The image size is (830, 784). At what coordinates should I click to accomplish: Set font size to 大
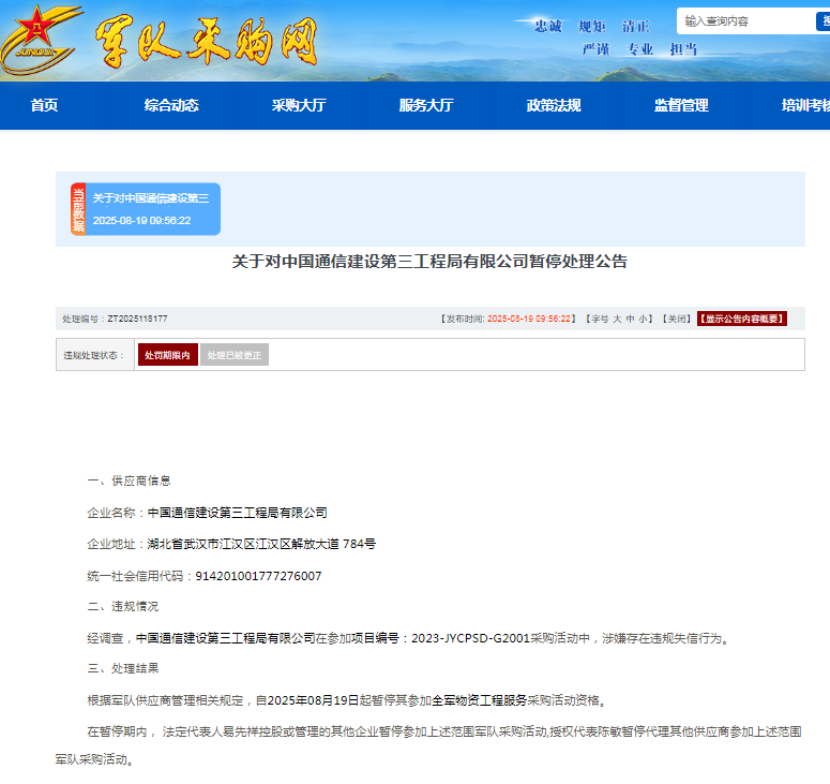pos(617,319)
